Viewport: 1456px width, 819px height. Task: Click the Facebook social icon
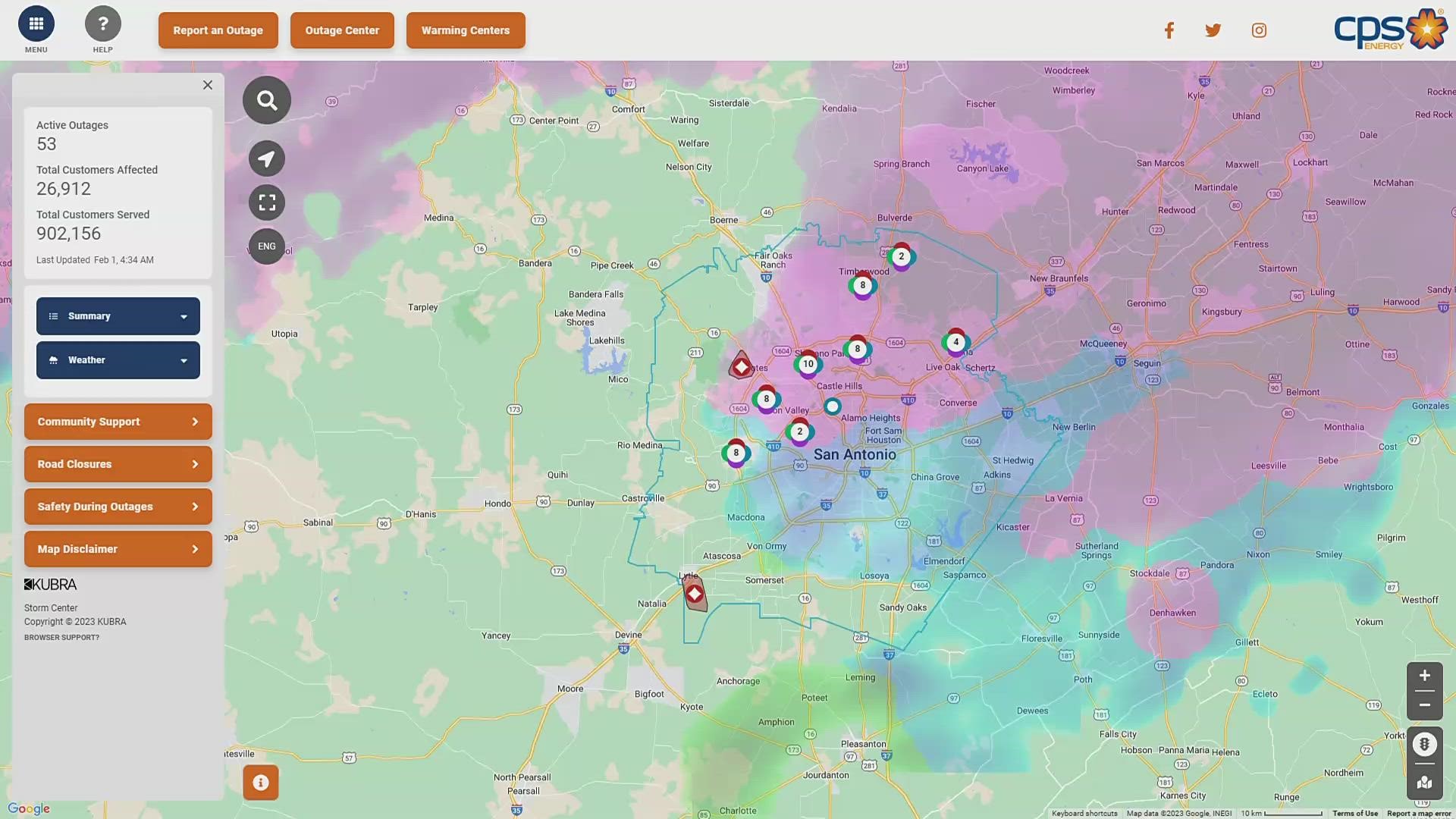(1169, 30)
